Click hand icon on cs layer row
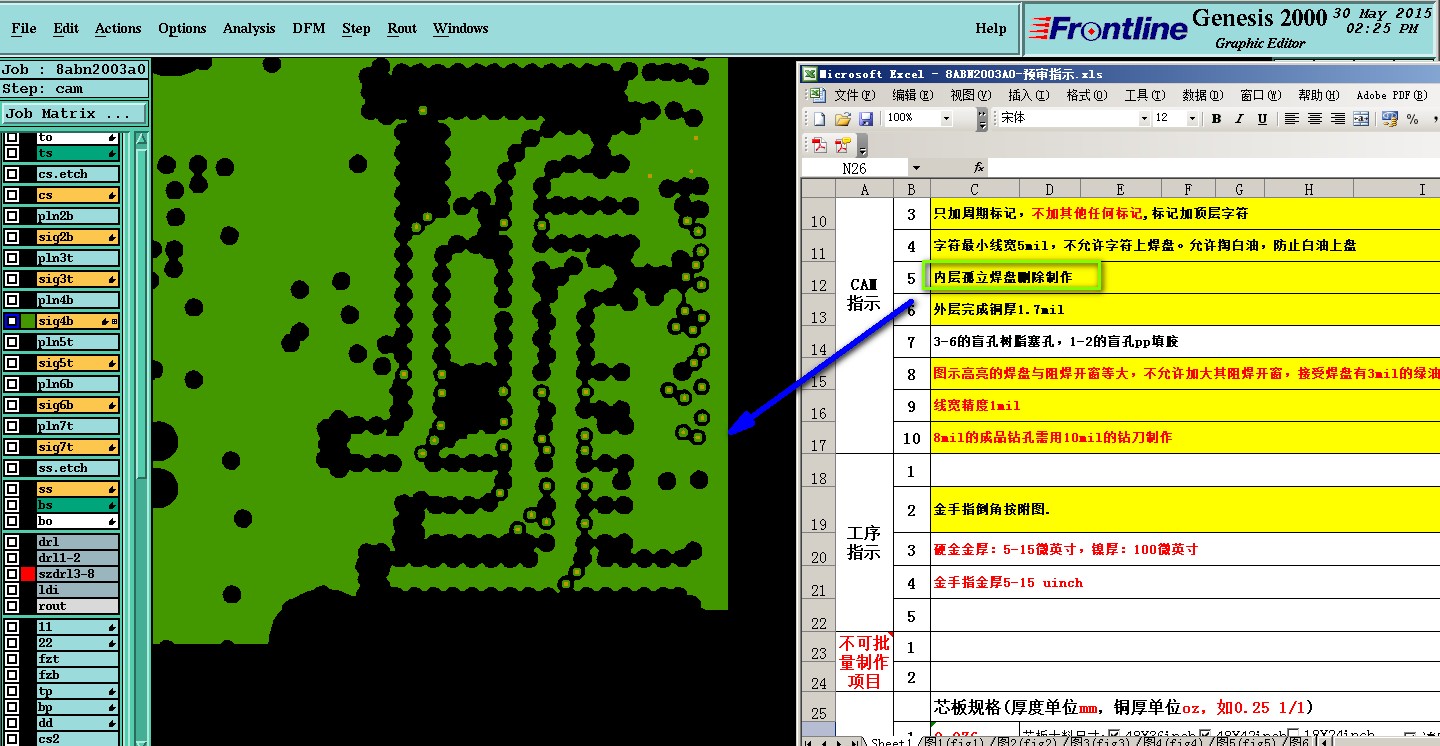 [112, 195]
